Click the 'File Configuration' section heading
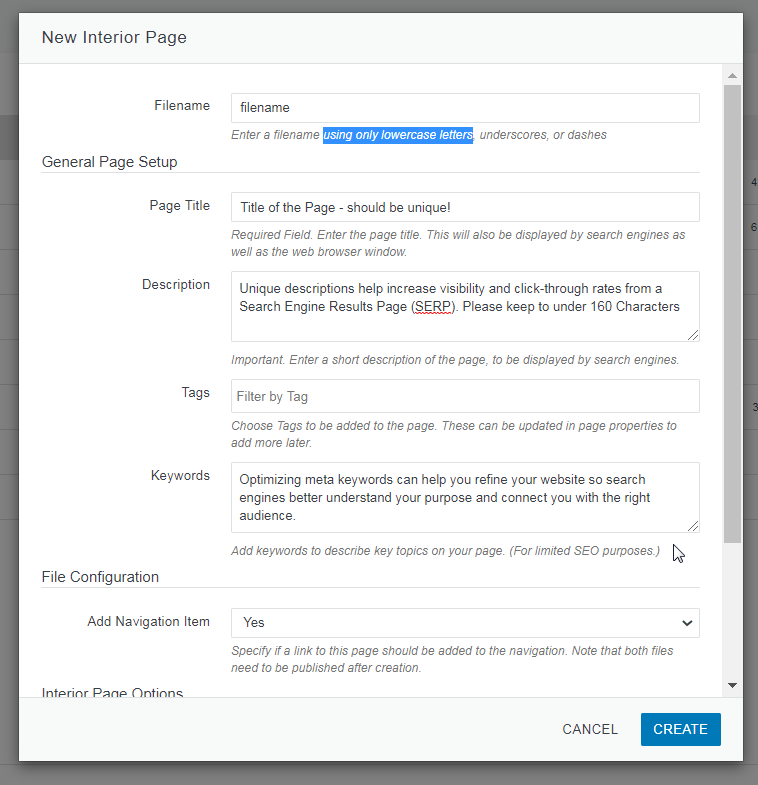Image resolution: width=758 pixels, height=785 pixels. tap(100, 577)
